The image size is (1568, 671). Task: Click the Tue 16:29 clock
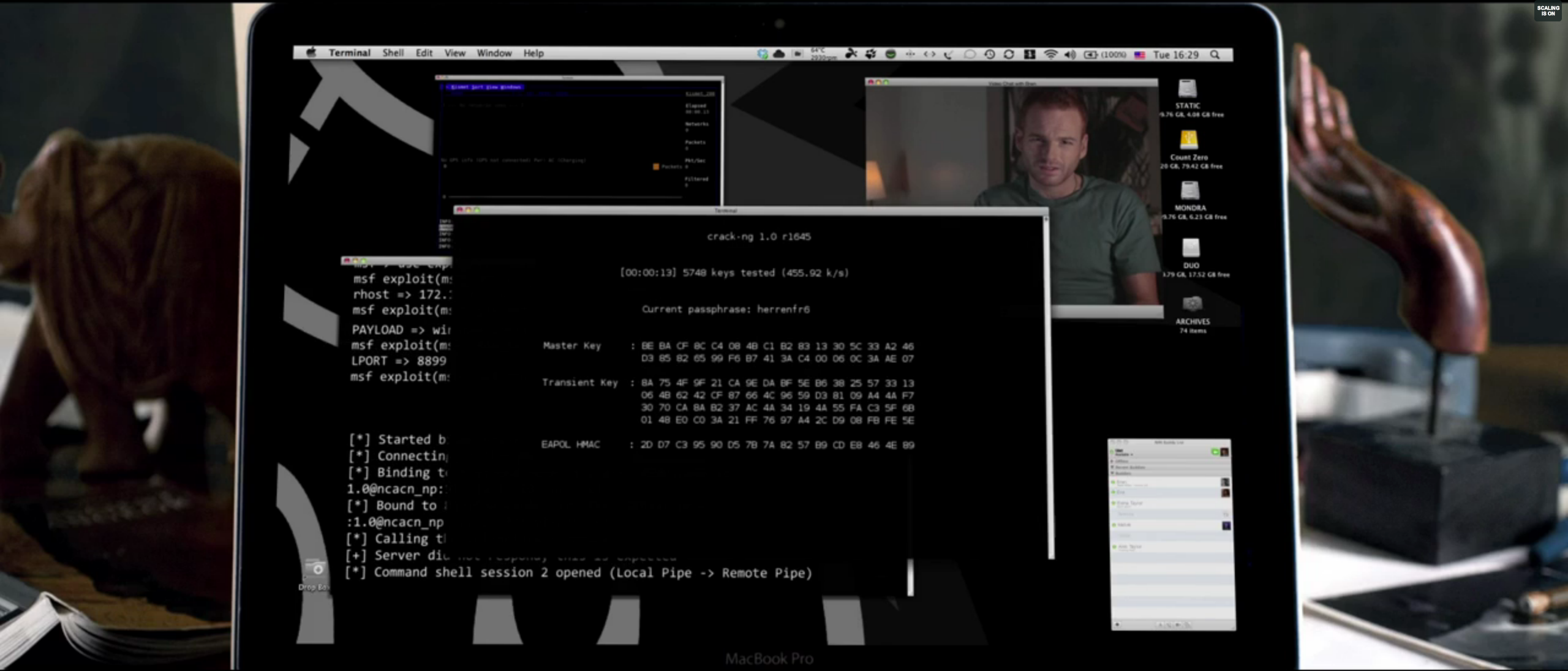[1175, 55]
